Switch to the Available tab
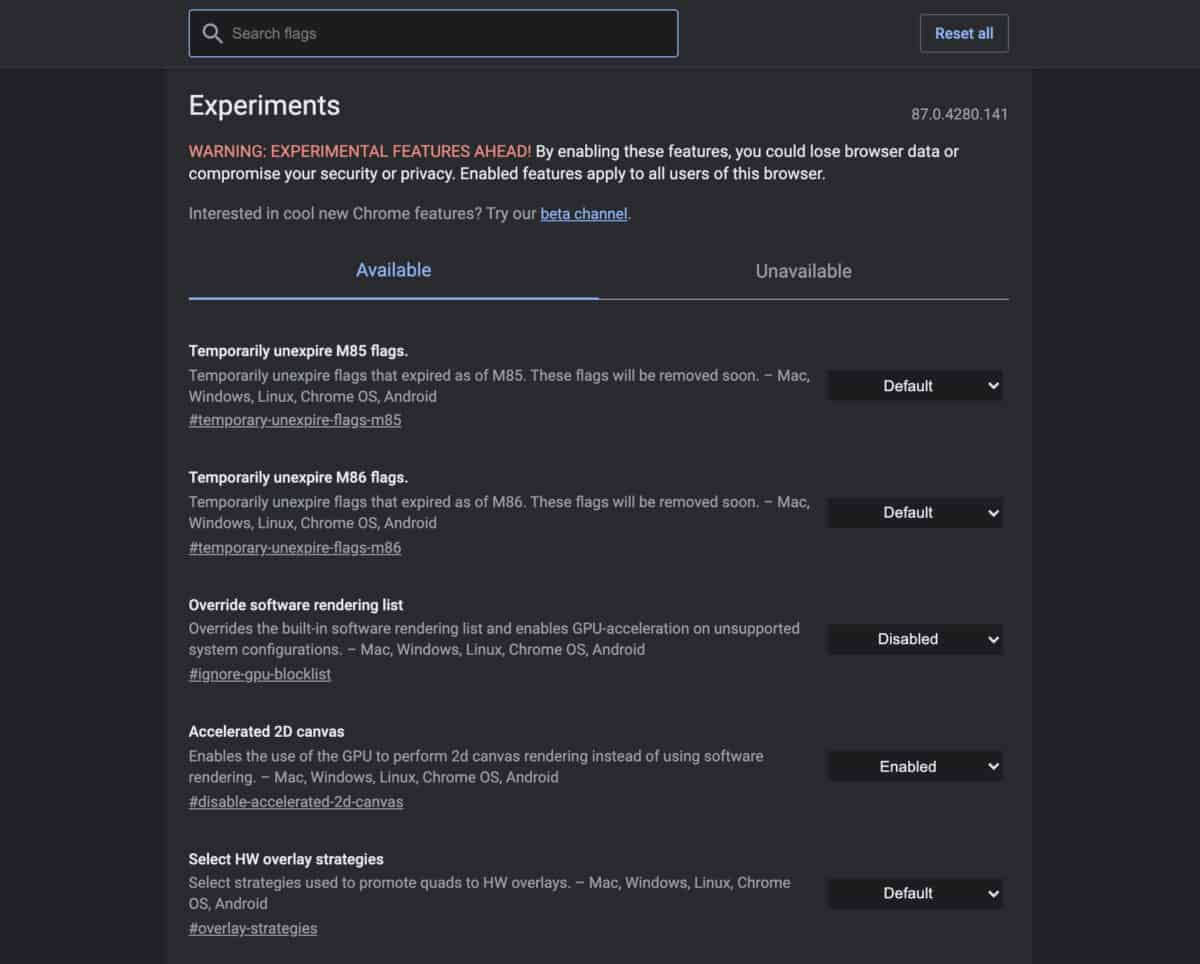Image resolution: width=1200 pixels, height=964 pixels. [x=393, y=270]
